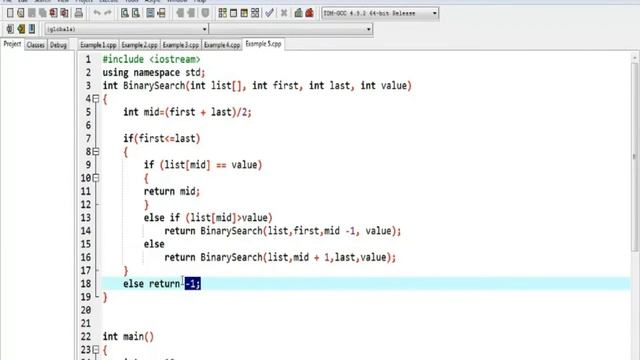Select the Example5.cpp tab
The width and height of the screenshot is (640, 360).
click(263, 44)
